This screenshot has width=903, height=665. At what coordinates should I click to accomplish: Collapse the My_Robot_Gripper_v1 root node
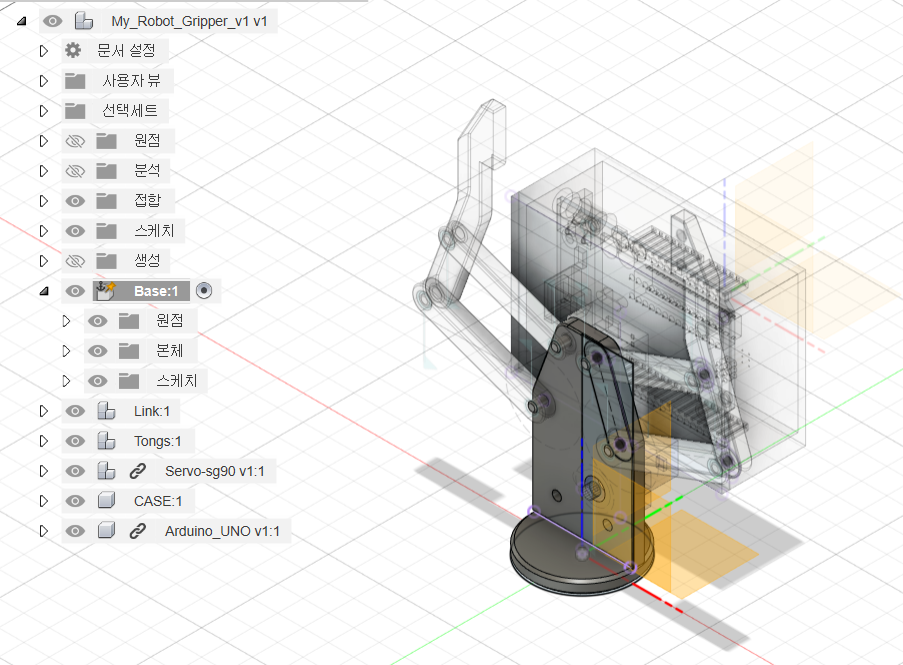click(21, 21)
